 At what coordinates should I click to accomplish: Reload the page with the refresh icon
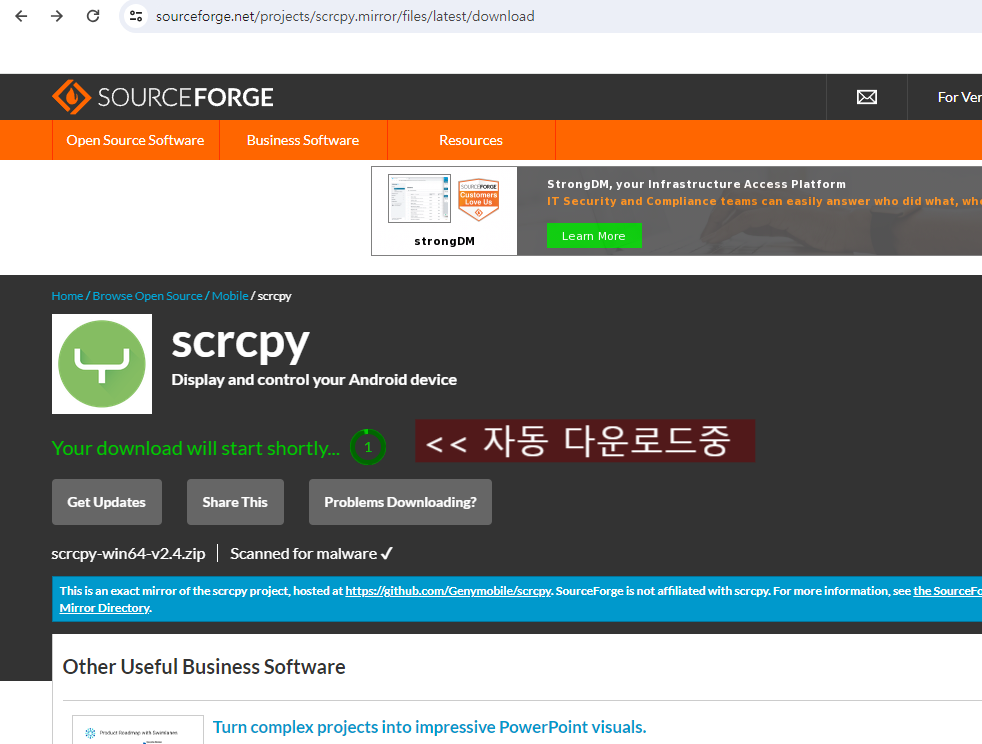coord(93,16)
